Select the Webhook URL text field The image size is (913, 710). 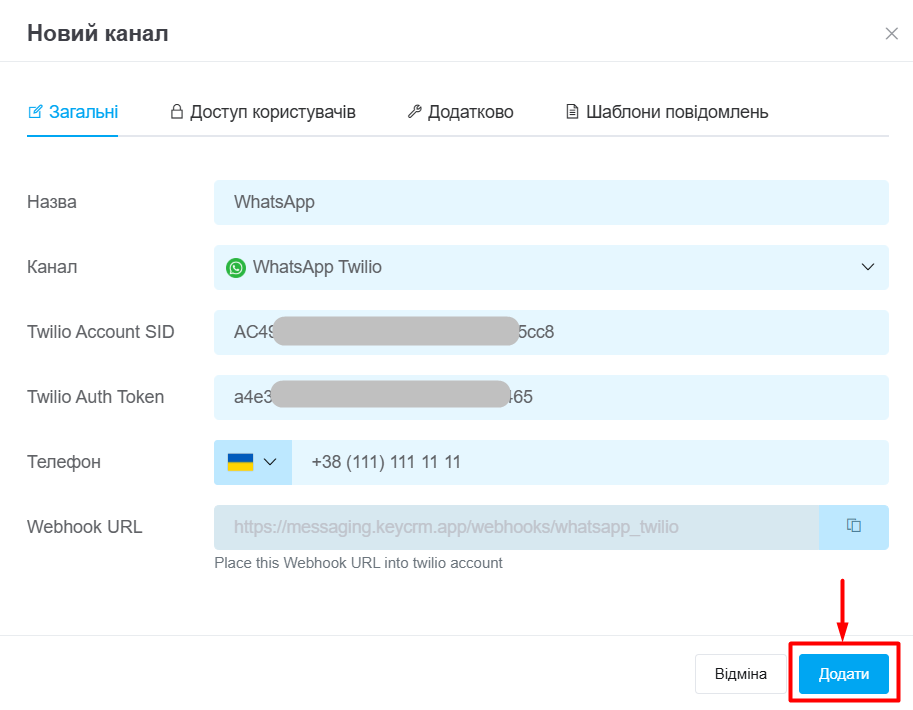516,527
